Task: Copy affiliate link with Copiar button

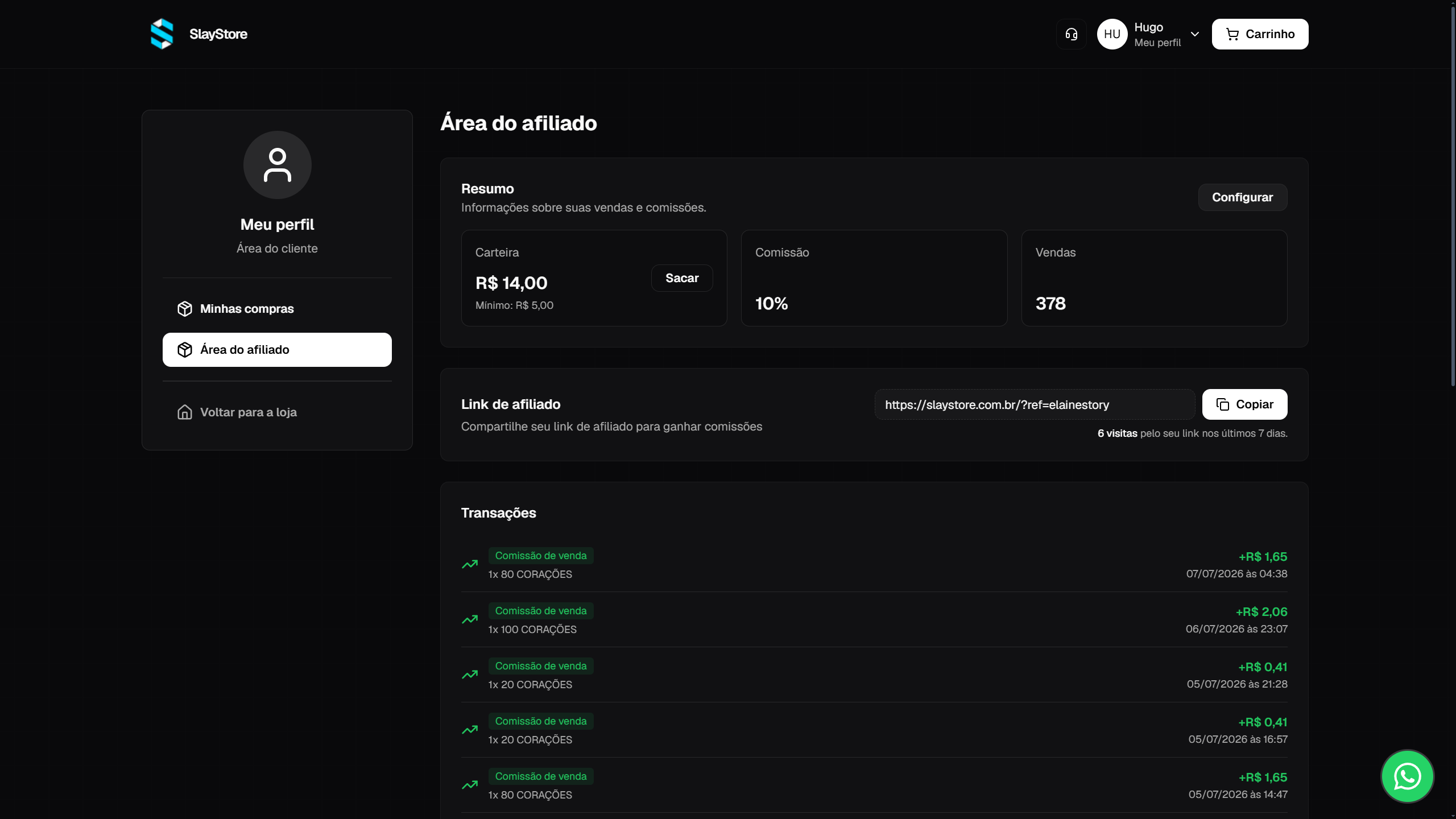Action: click(1244, 404)
